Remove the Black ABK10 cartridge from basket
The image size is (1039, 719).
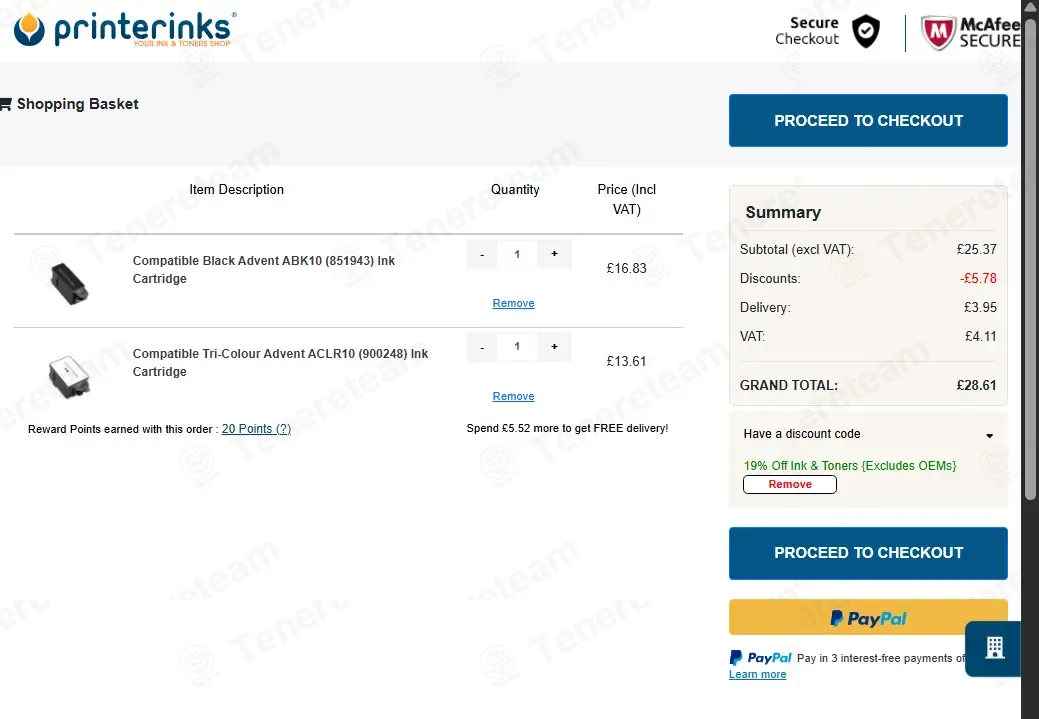(x=513, y=304)
